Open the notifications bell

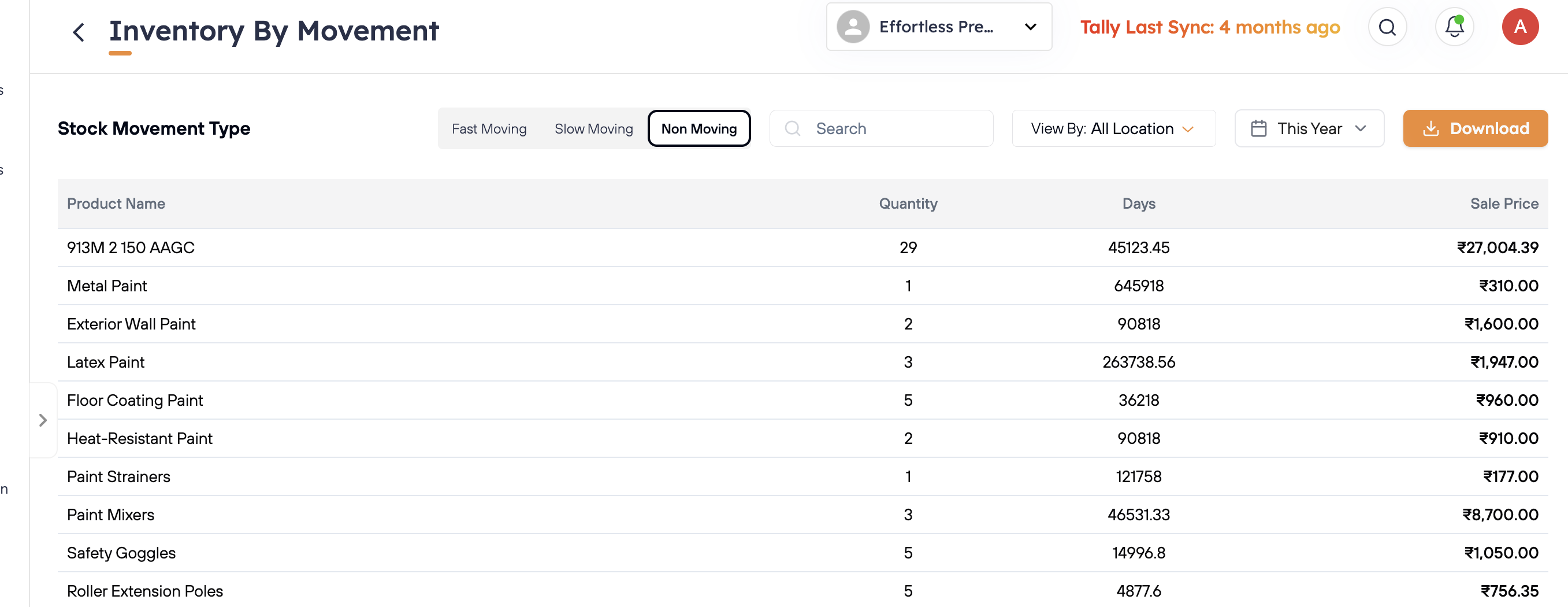pos(1454,27)
